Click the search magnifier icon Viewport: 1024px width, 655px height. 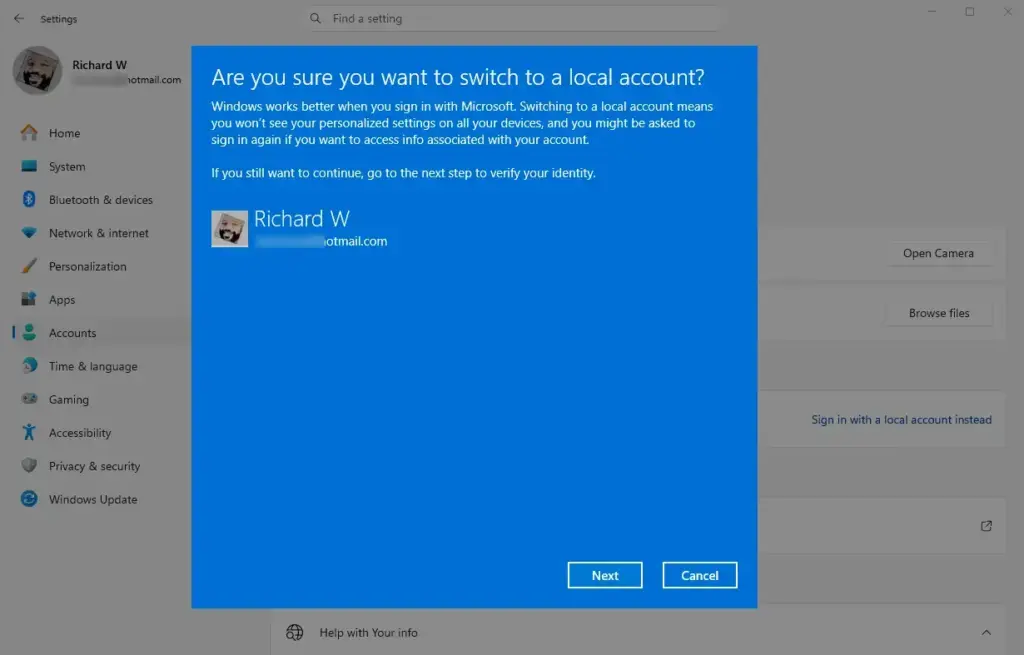coord(315,18)
